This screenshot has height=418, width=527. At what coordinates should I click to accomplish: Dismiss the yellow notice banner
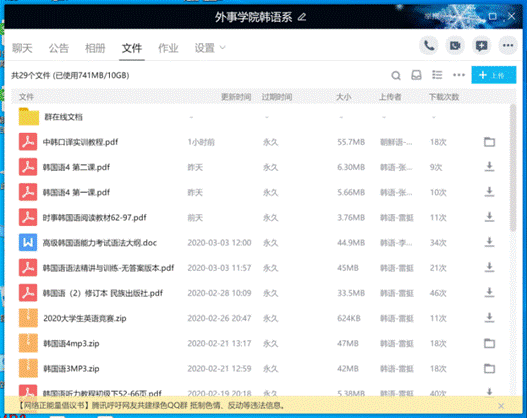point(501,406)
